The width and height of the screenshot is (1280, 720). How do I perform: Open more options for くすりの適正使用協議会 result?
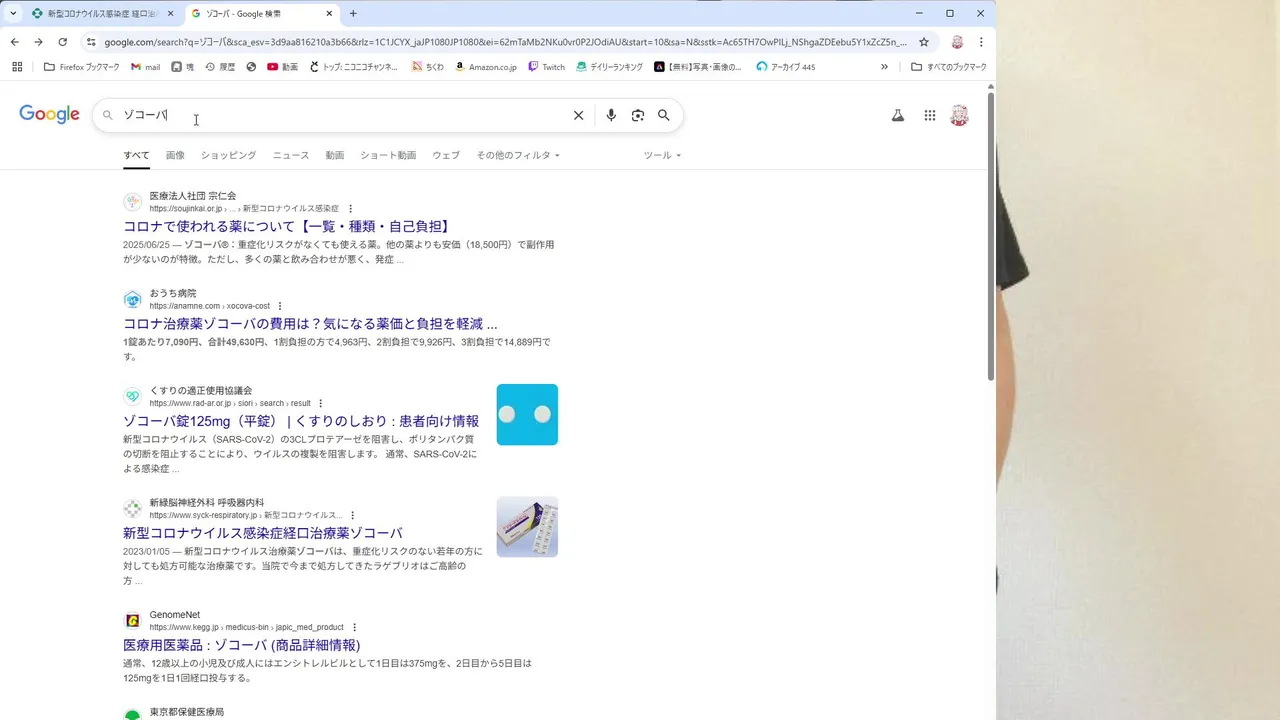[x=321, y=403]
